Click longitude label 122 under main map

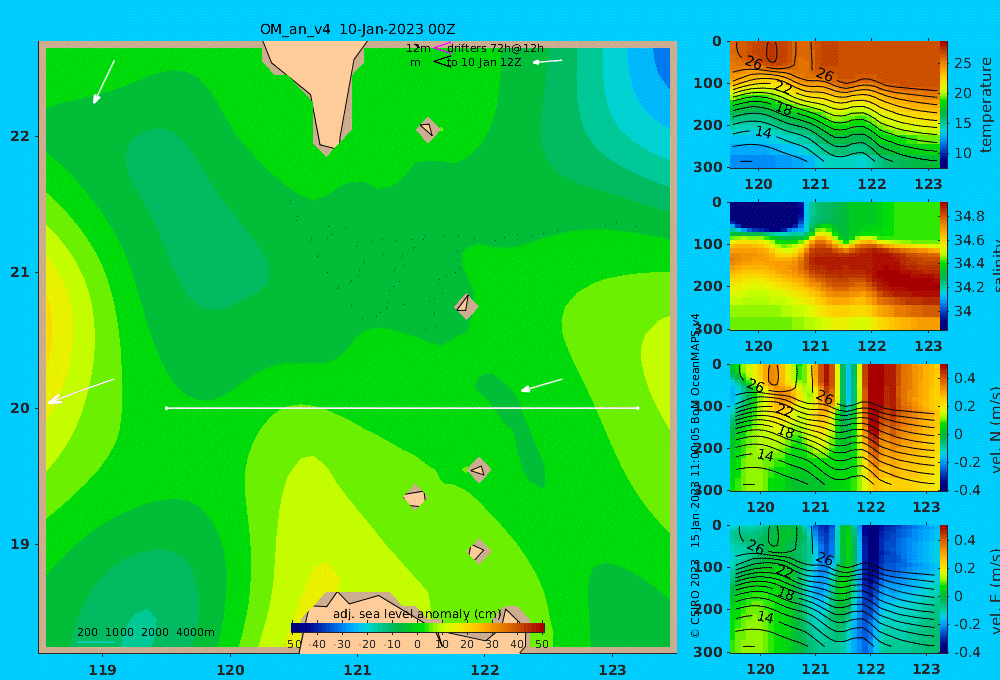(485, 670)
